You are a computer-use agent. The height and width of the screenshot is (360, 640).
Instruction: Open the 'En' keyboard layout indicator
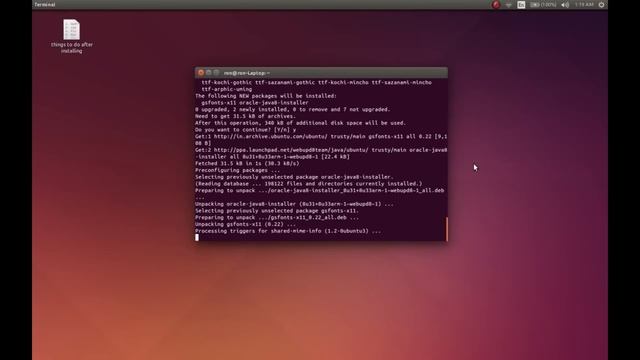pos(521,5)
